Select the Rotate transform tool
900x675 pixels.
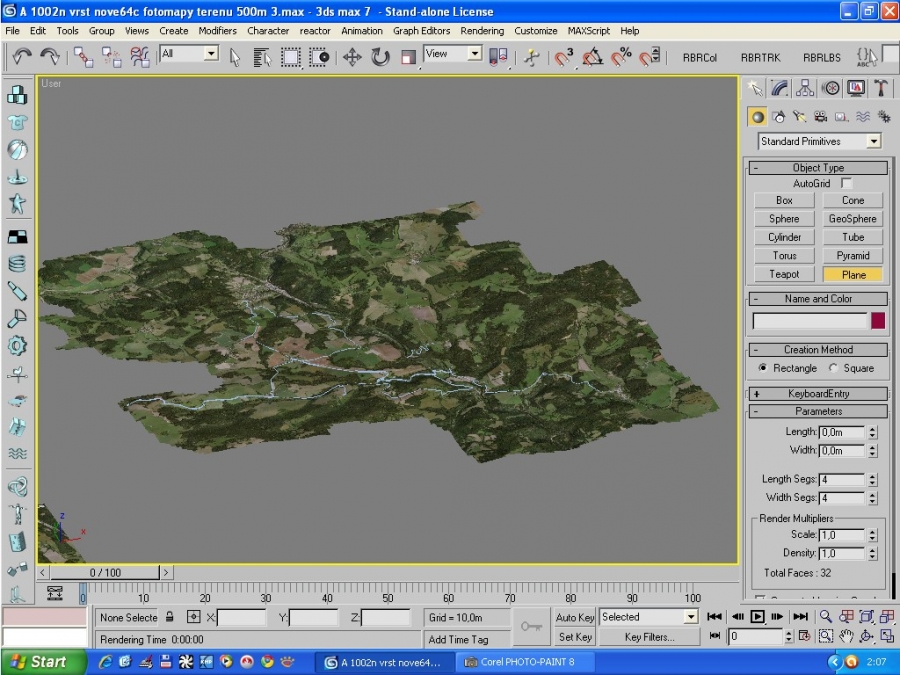[380, 57]
